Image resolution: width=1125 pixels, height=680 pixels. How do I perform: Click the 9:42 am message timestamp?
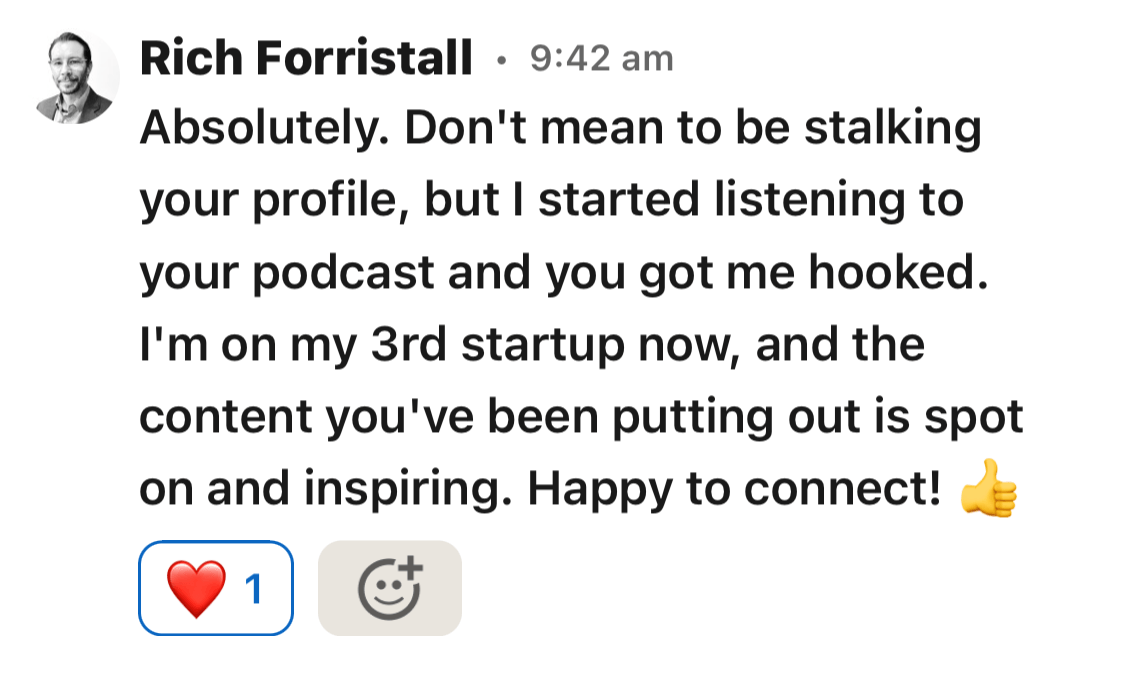click(601, 60)
